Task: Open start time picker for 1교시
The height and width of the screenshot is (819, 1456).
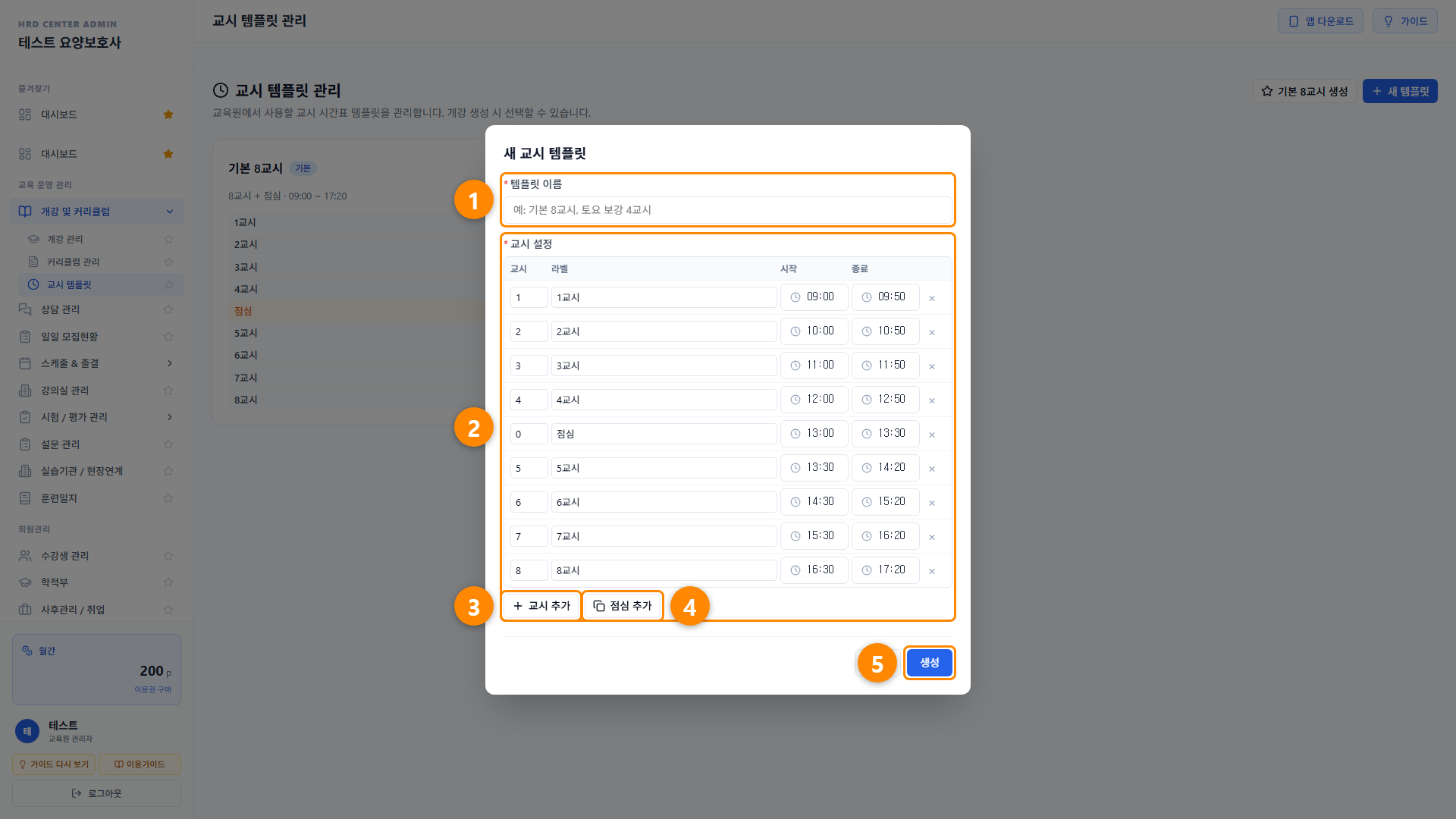Action: [814, 297]
